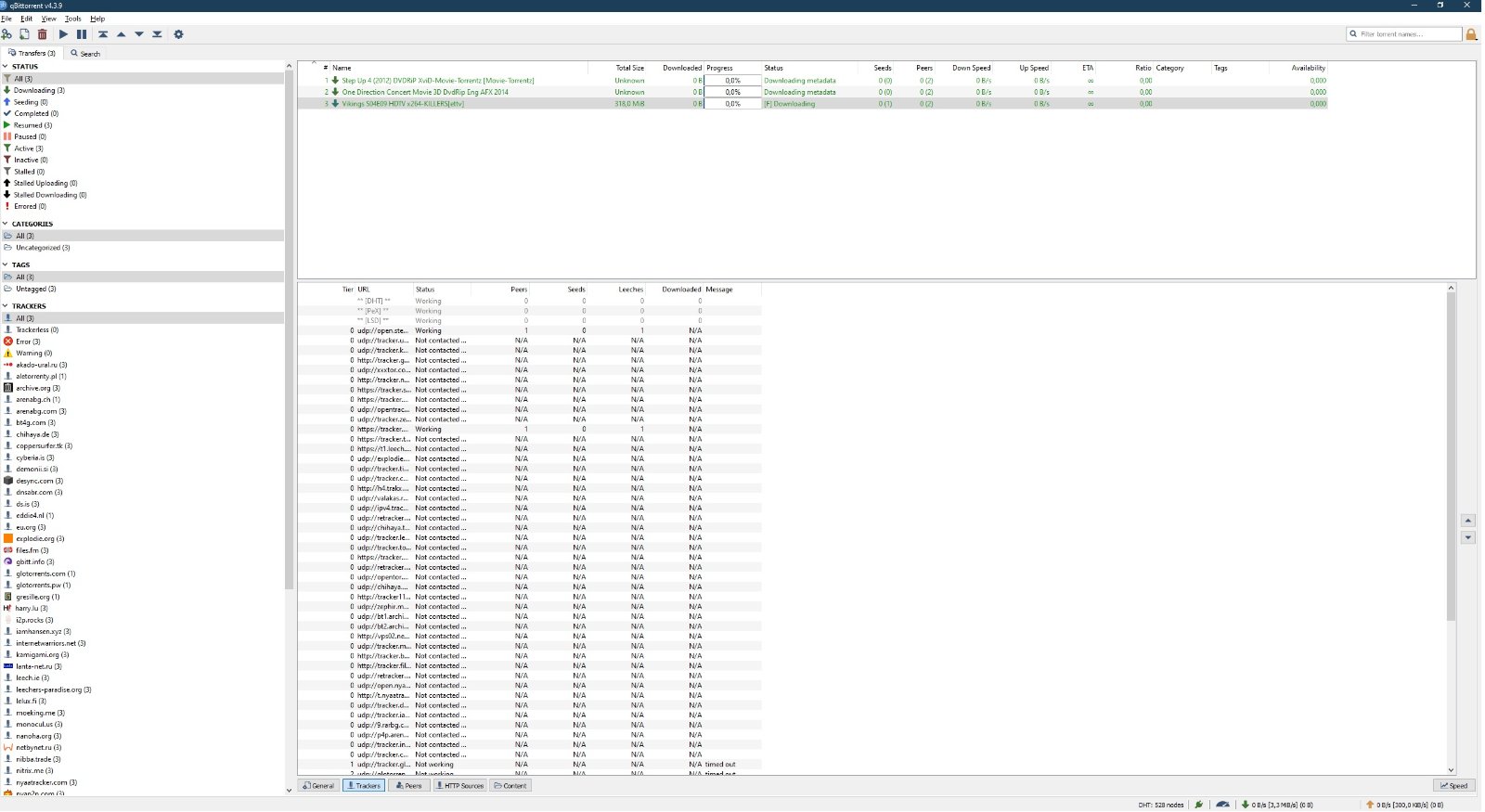Click the Add torrent link toolbar icon

[6, 34]
